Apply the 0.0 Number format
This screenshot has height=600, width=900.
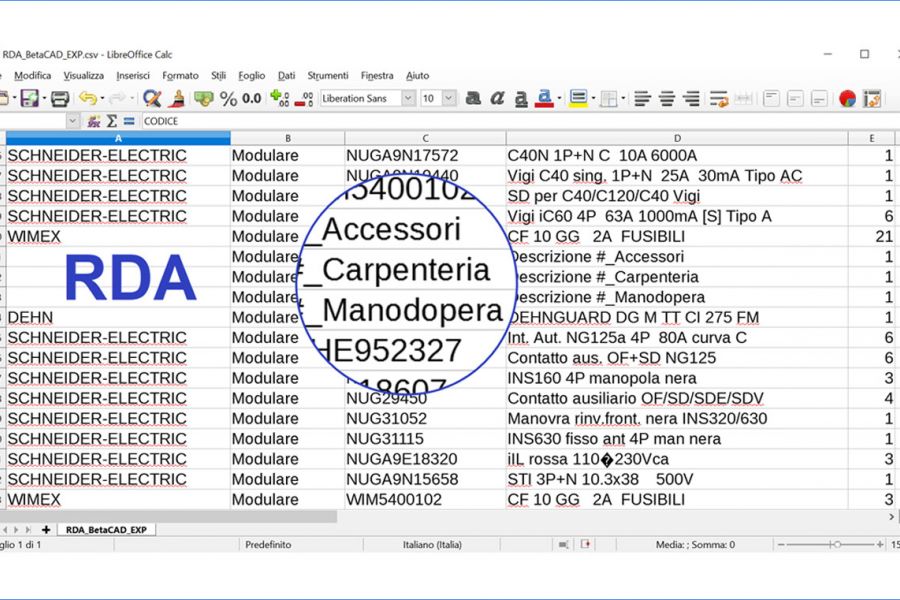tap(251, 99)
